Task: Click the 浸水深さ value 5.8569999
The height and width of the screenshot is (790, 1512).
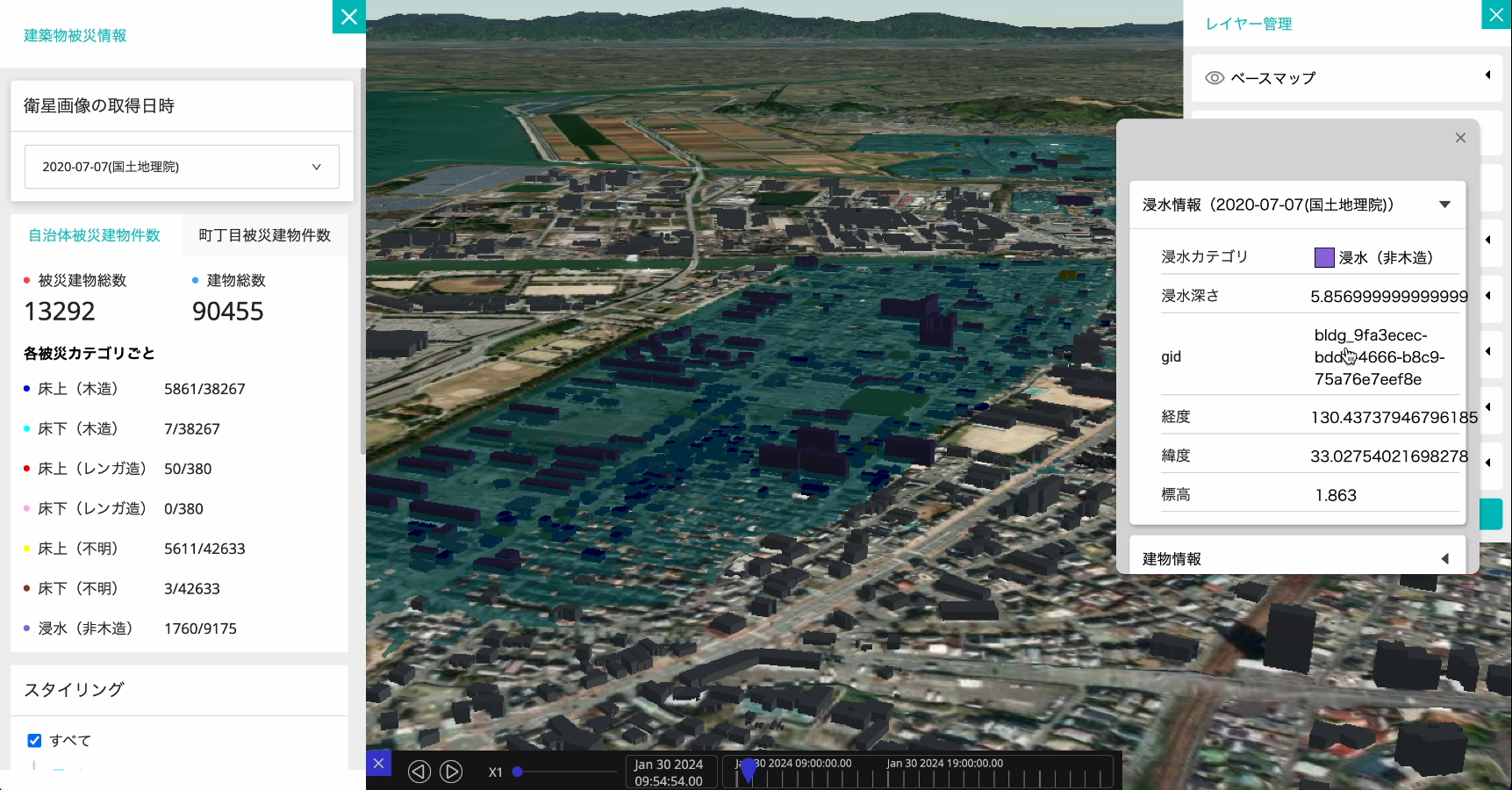Action: 1388,297
